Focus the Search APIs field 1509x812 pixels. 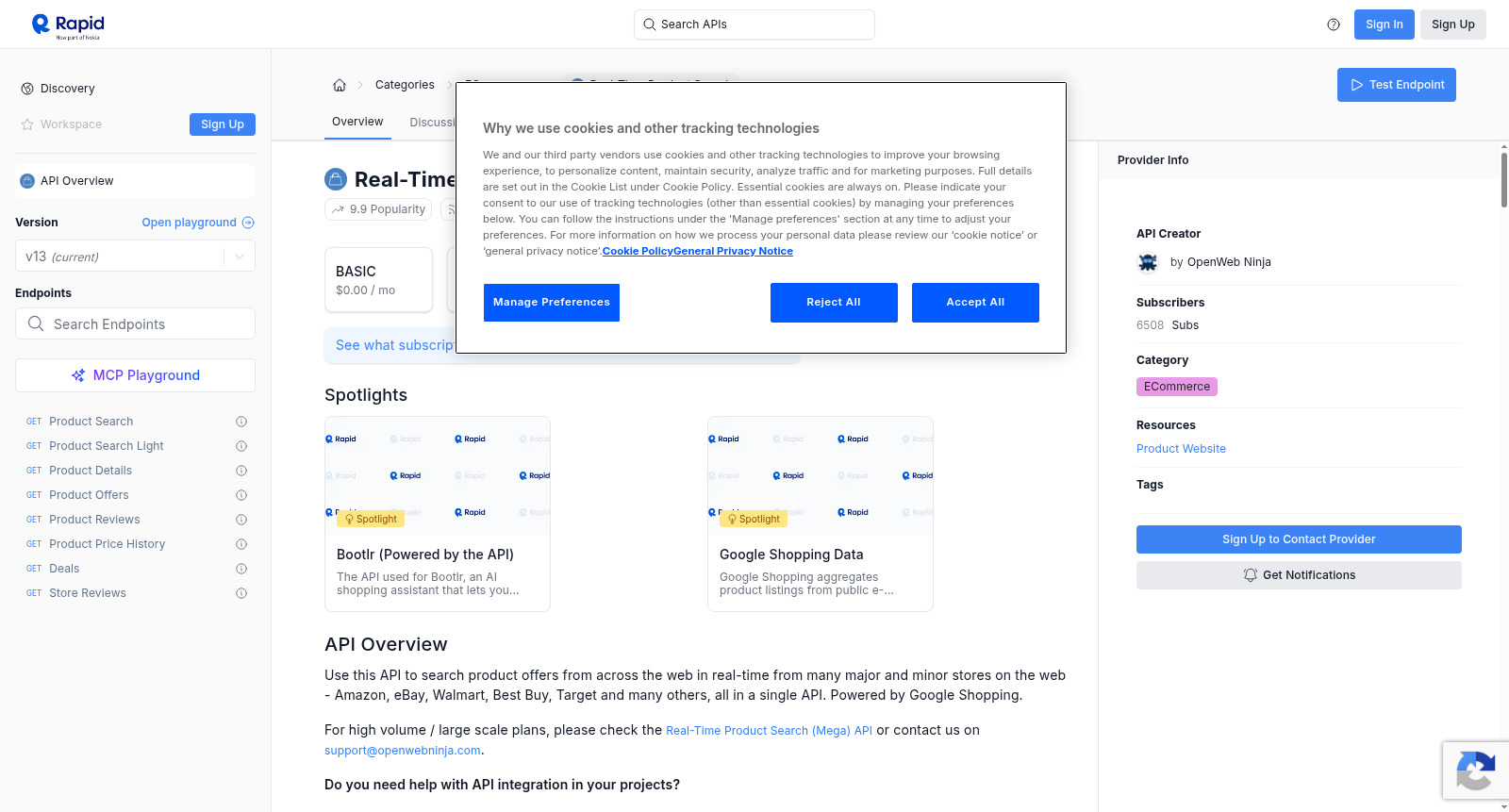(x=754, y=25)
